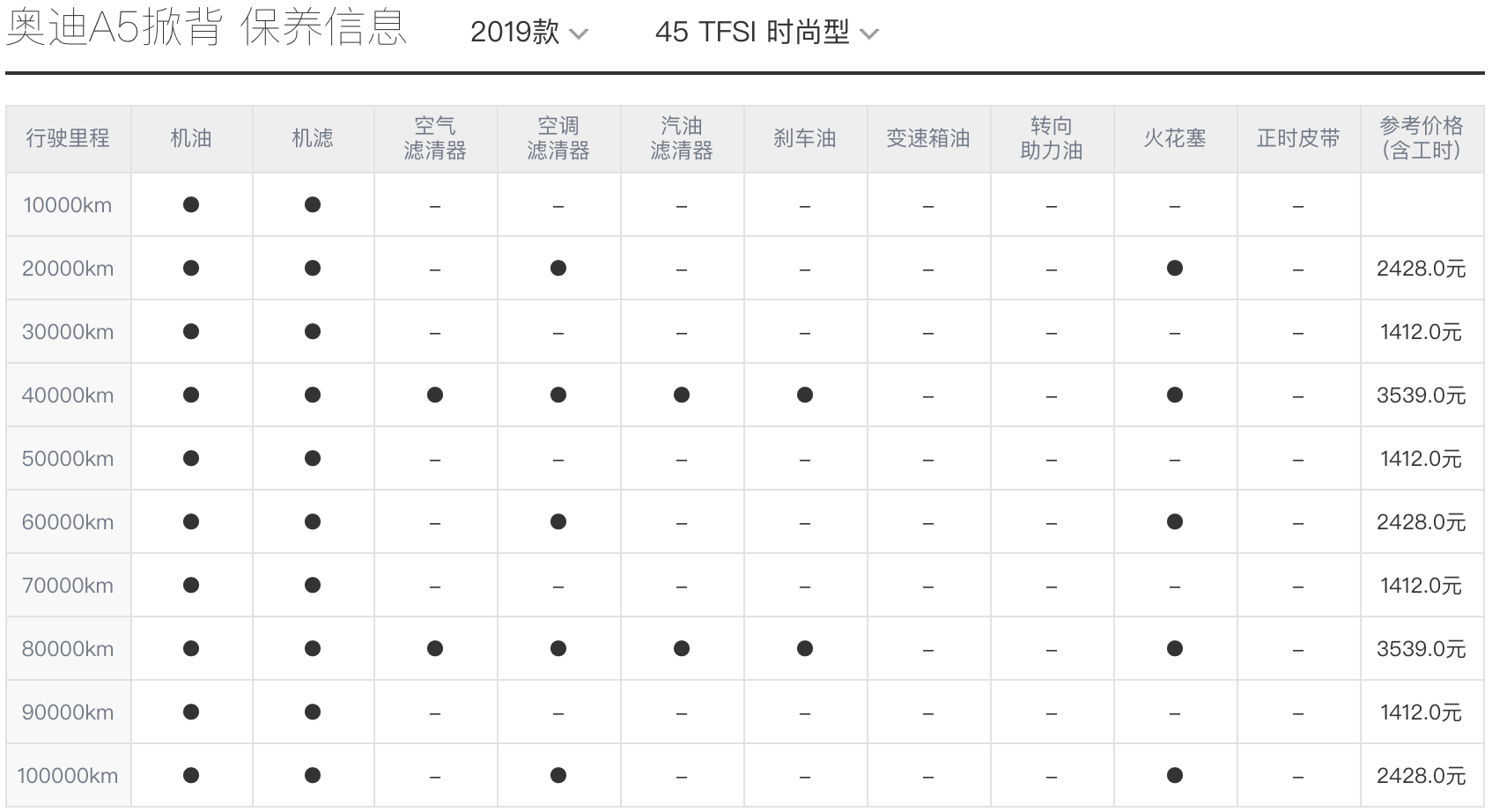1492x812 pixels.
Task: Select the 转向助力油 column header
Action: click(x=1052, y=138)
